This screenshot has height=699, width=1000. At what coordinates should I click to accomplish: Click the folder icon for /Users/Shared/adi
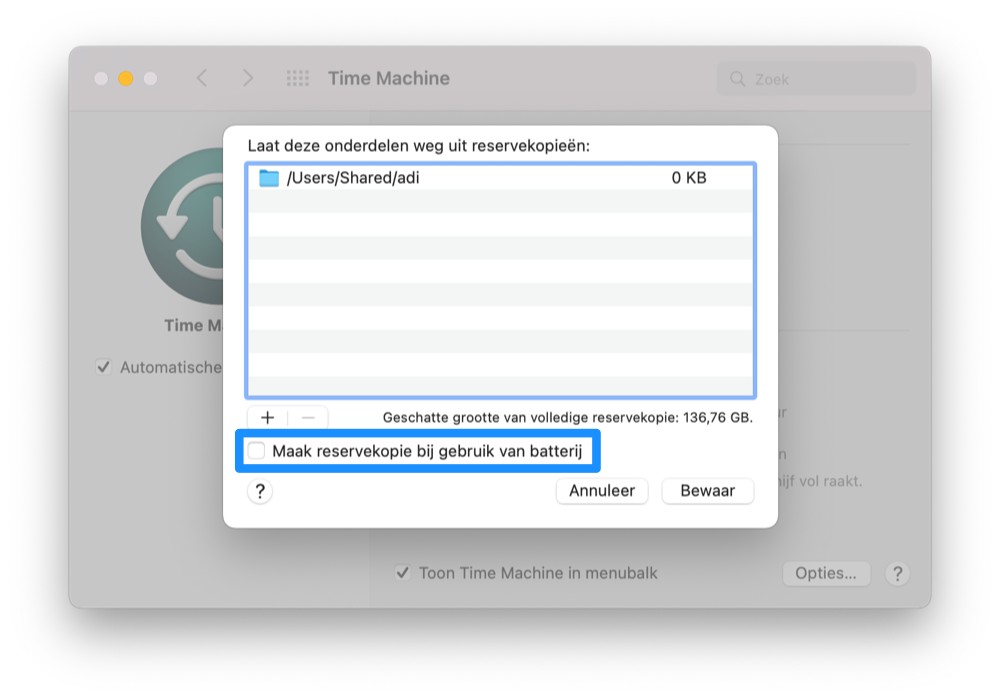[x=269, y=178]
